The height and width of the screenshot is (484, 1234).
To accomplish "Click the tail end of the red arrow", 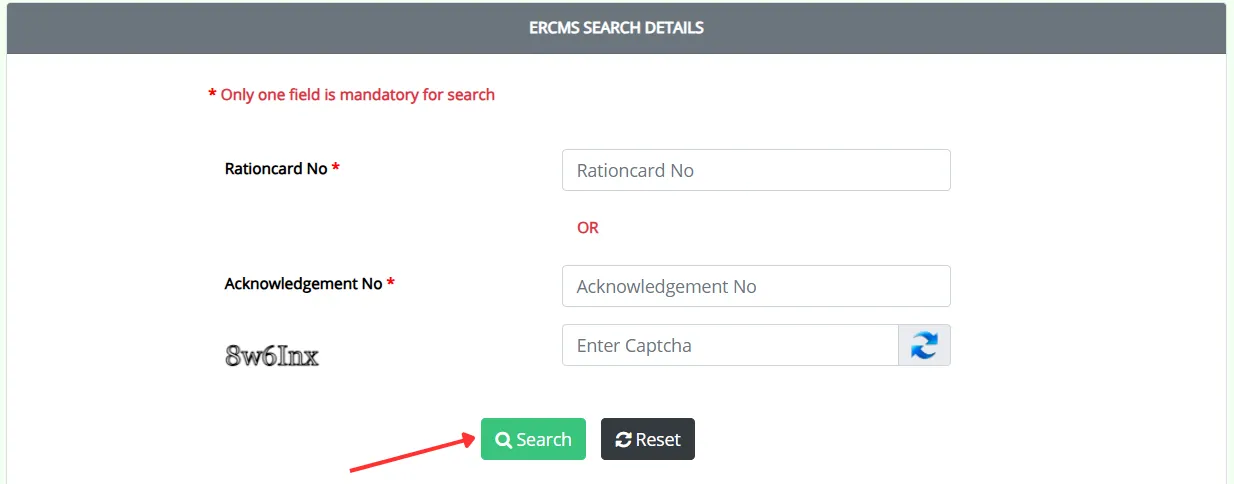I will [351, 469].
